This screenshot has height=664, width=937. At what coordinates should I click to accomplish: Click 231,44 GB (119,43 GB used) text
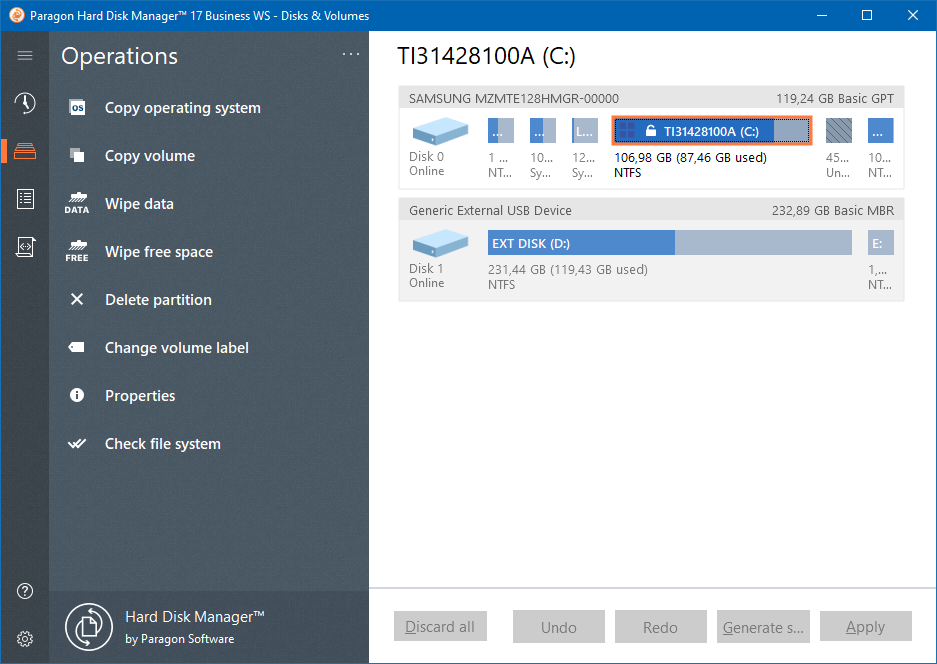[568, 270]
